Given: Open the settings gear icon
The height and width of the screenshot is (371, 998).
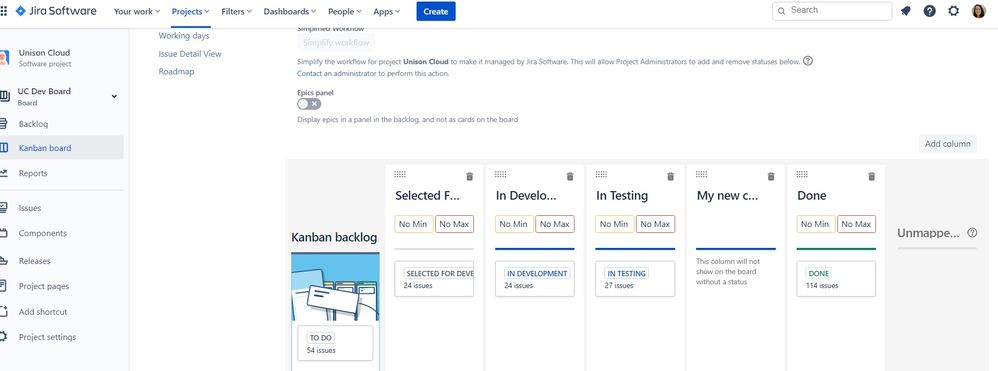Looking at the screenshot, I should 953,11.
